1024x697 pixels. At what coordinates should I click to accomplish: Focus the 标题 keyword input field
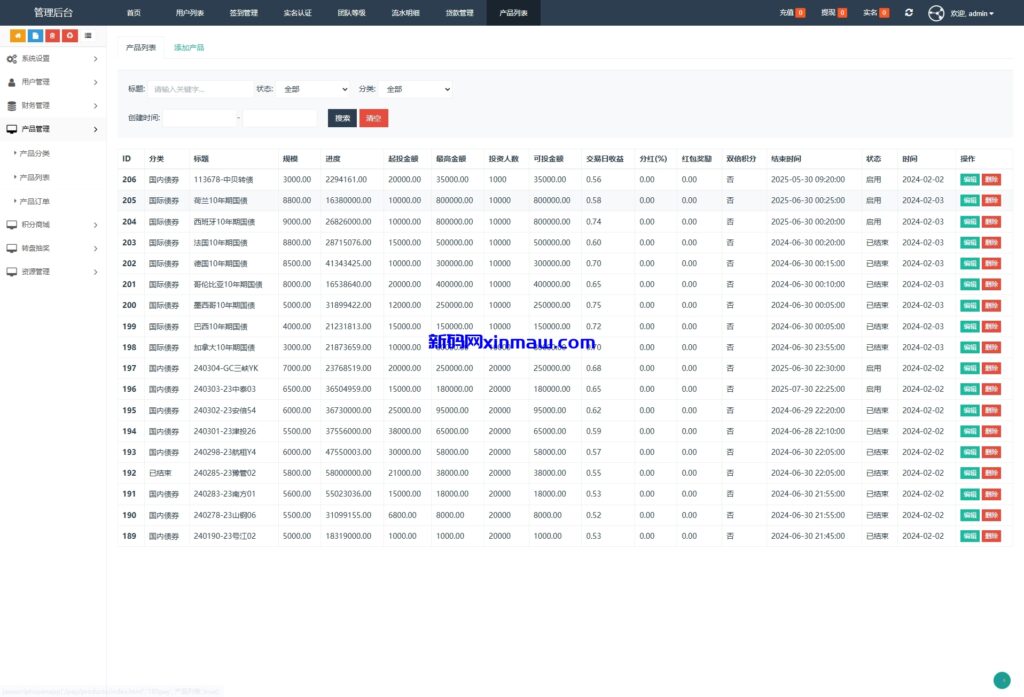(x=200, y=89)
